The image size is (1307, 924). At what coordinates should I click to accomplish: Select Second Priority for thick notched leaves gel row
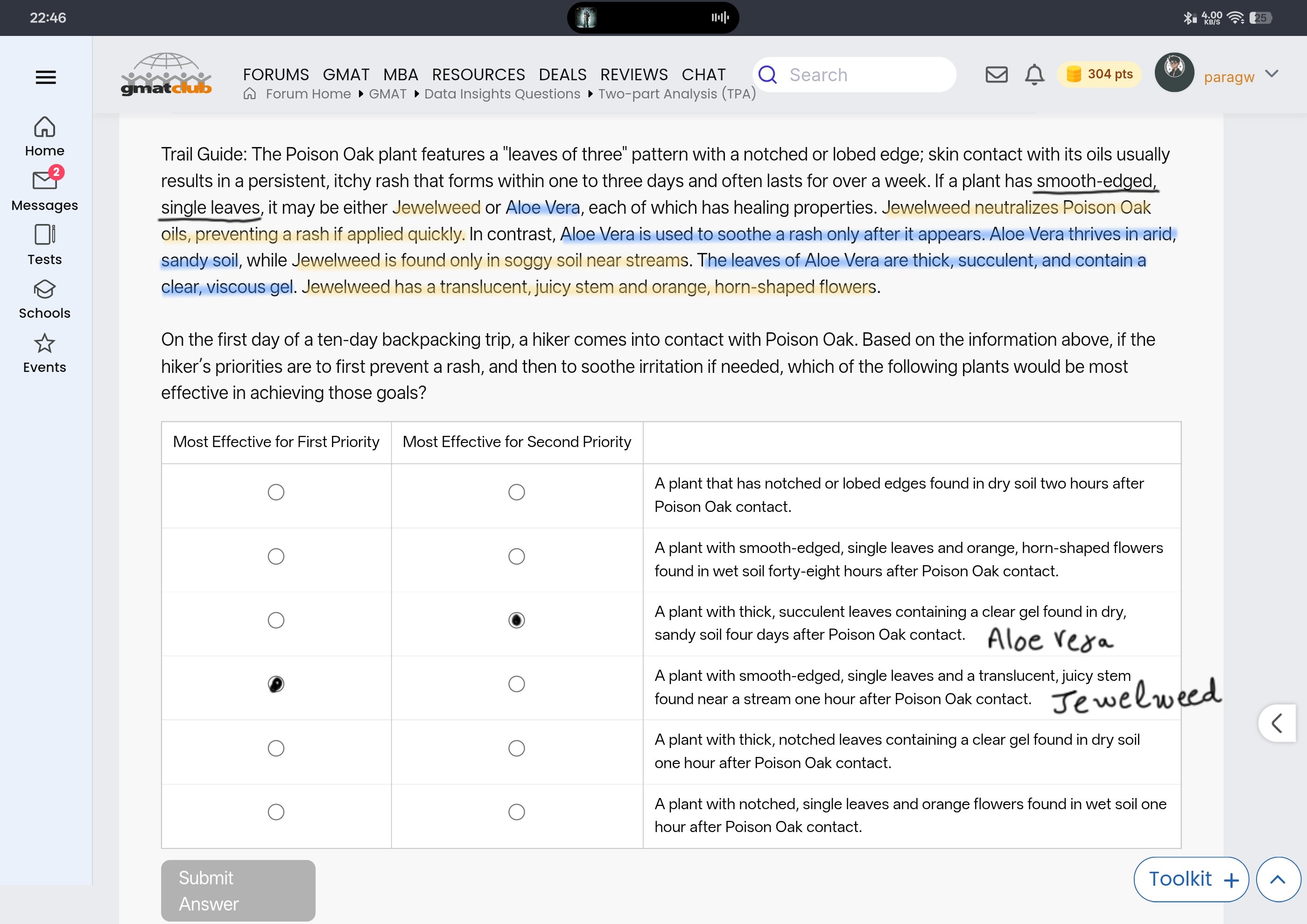(x=516, y=748)
